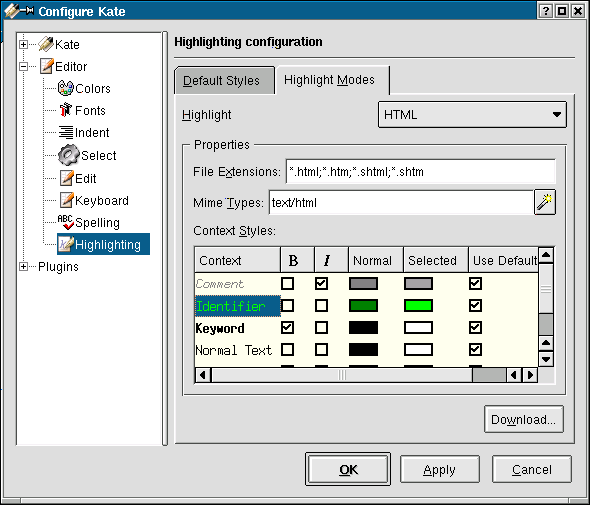Click the context list scroll up arrow at top
The height and width of the screenshot is (505, 590).
(546, 256)
